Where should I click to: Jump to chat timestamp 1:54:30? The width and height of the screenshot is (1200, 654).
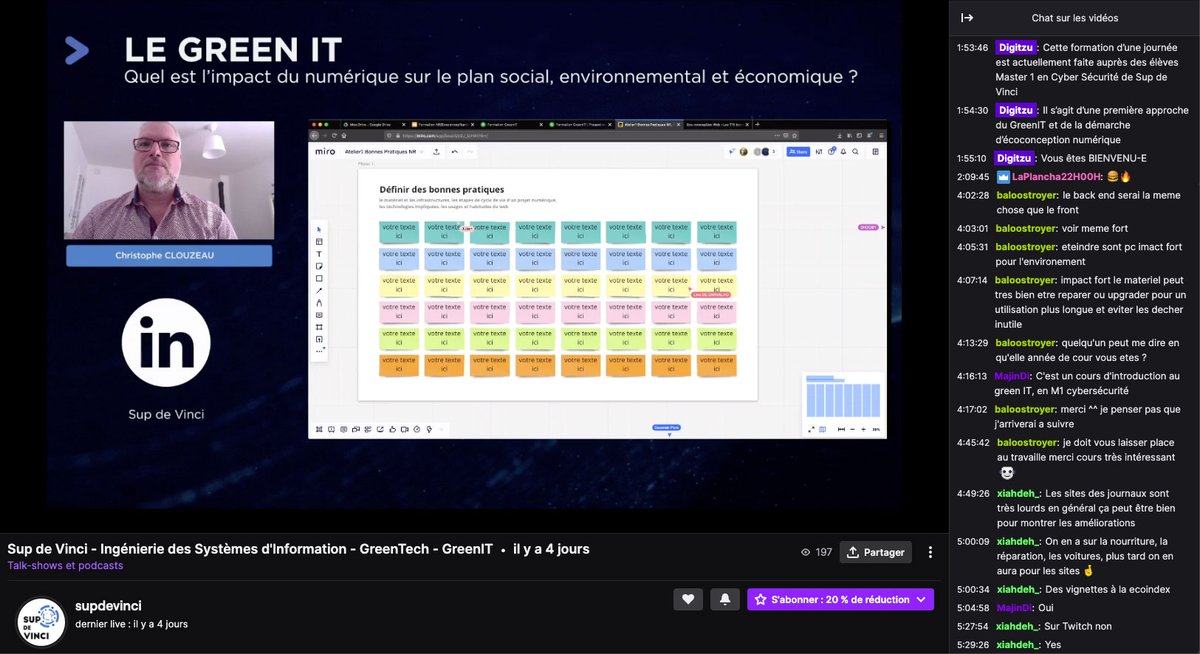[x=972, y=110]
